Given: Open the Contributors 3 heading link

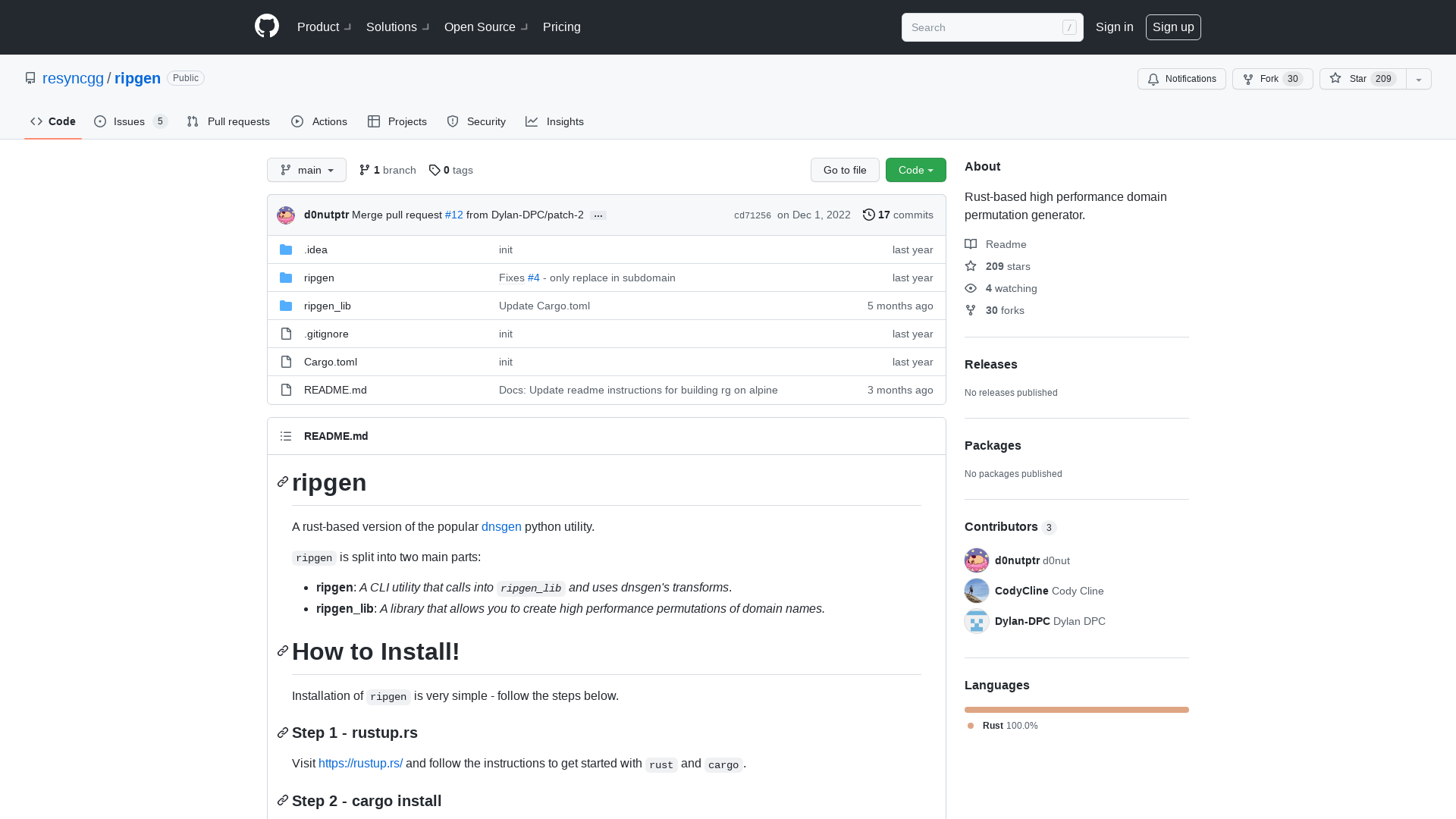Looking at the screenshot, I should [x=1010, y=527].
